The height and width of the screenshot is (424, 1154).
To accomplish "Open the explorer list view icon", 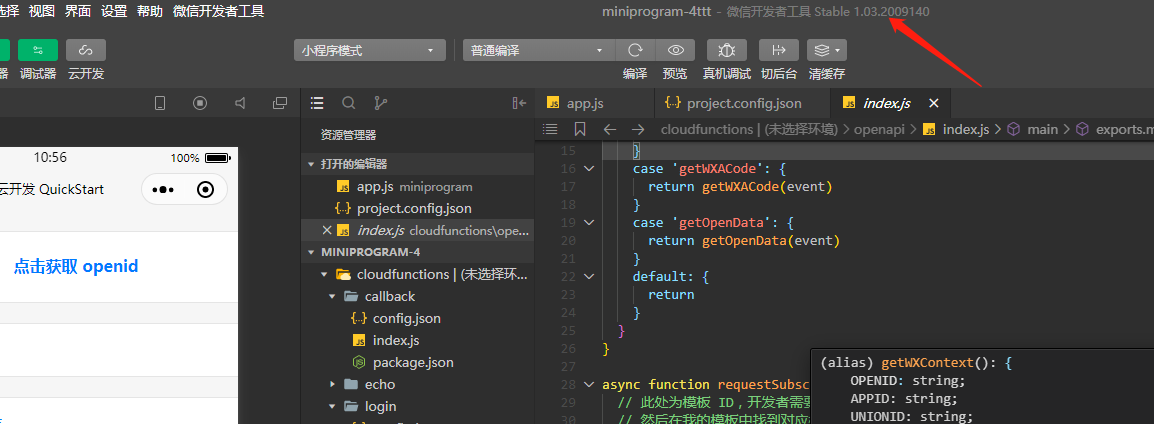I will point(317,103).
